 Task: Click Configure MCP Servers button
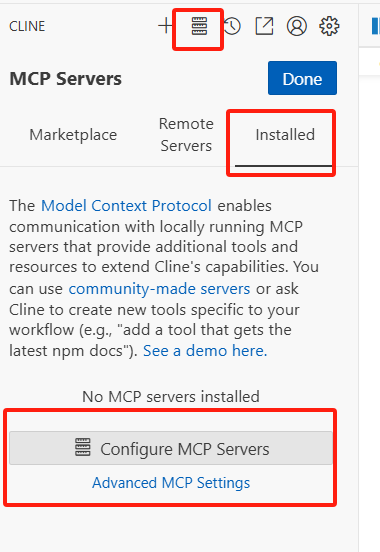[x=171, y=448]
